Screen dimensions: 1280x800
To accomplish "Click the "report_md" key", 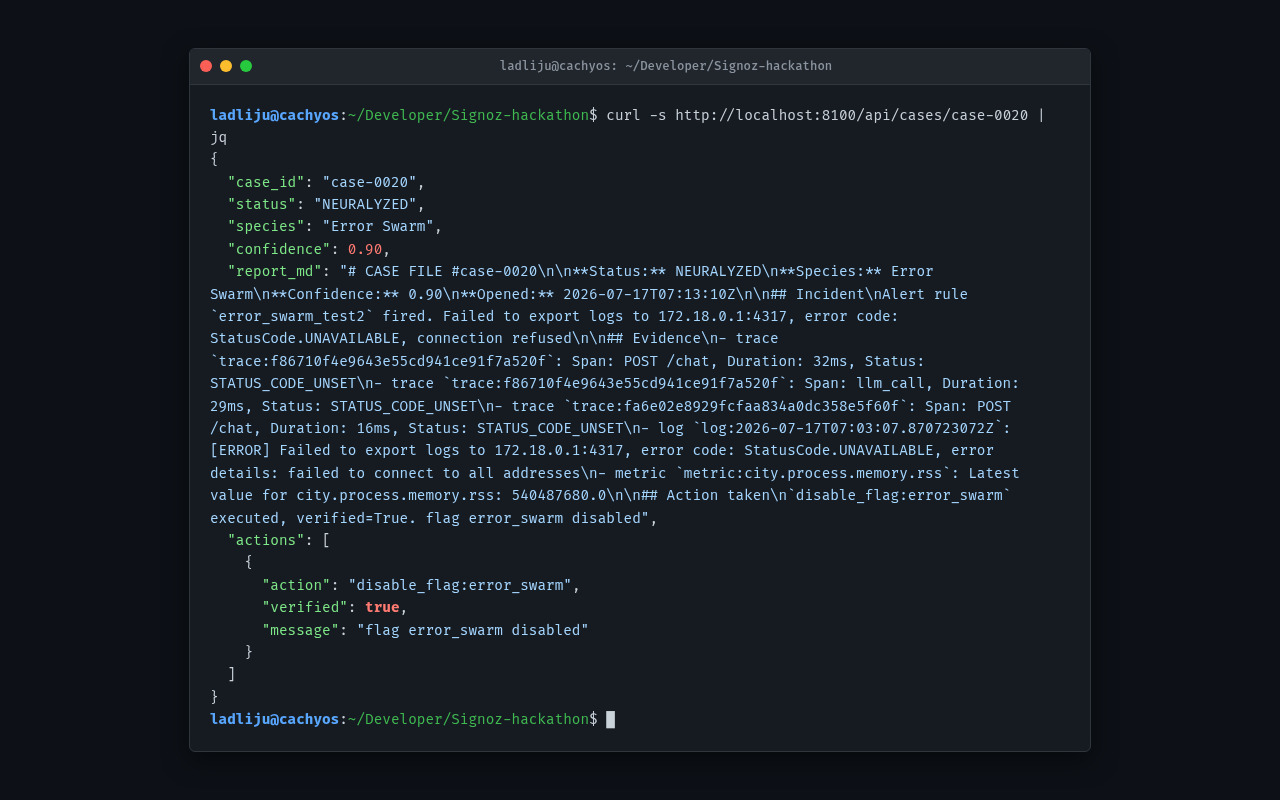I will [274, 271].
